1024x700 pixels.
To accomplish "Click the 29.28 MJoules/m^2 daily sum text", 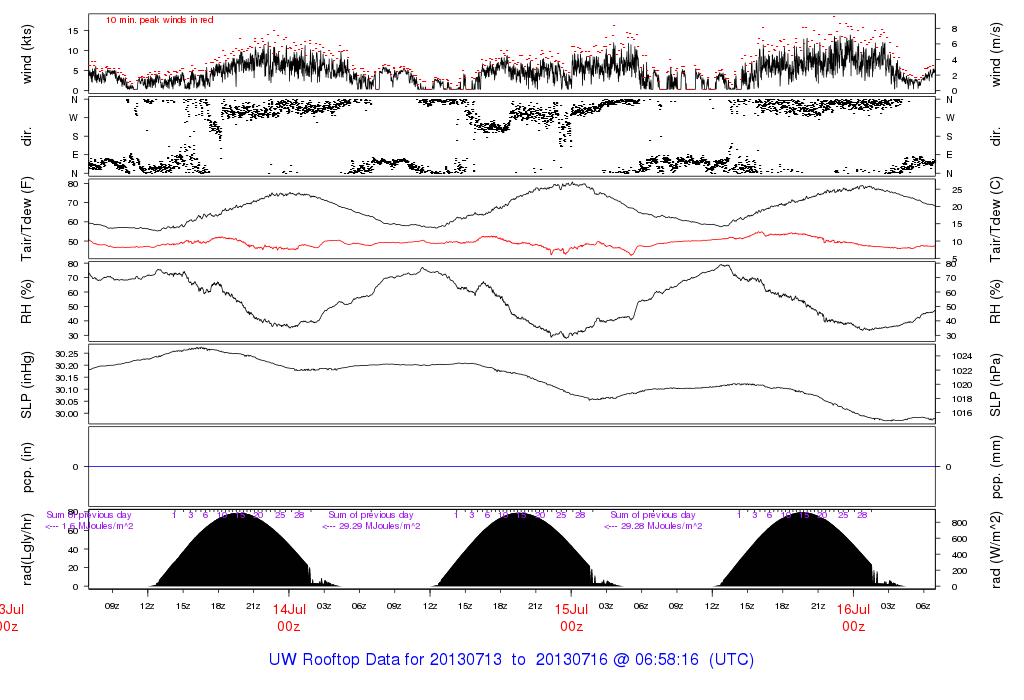I will click(x=652, y=526).
